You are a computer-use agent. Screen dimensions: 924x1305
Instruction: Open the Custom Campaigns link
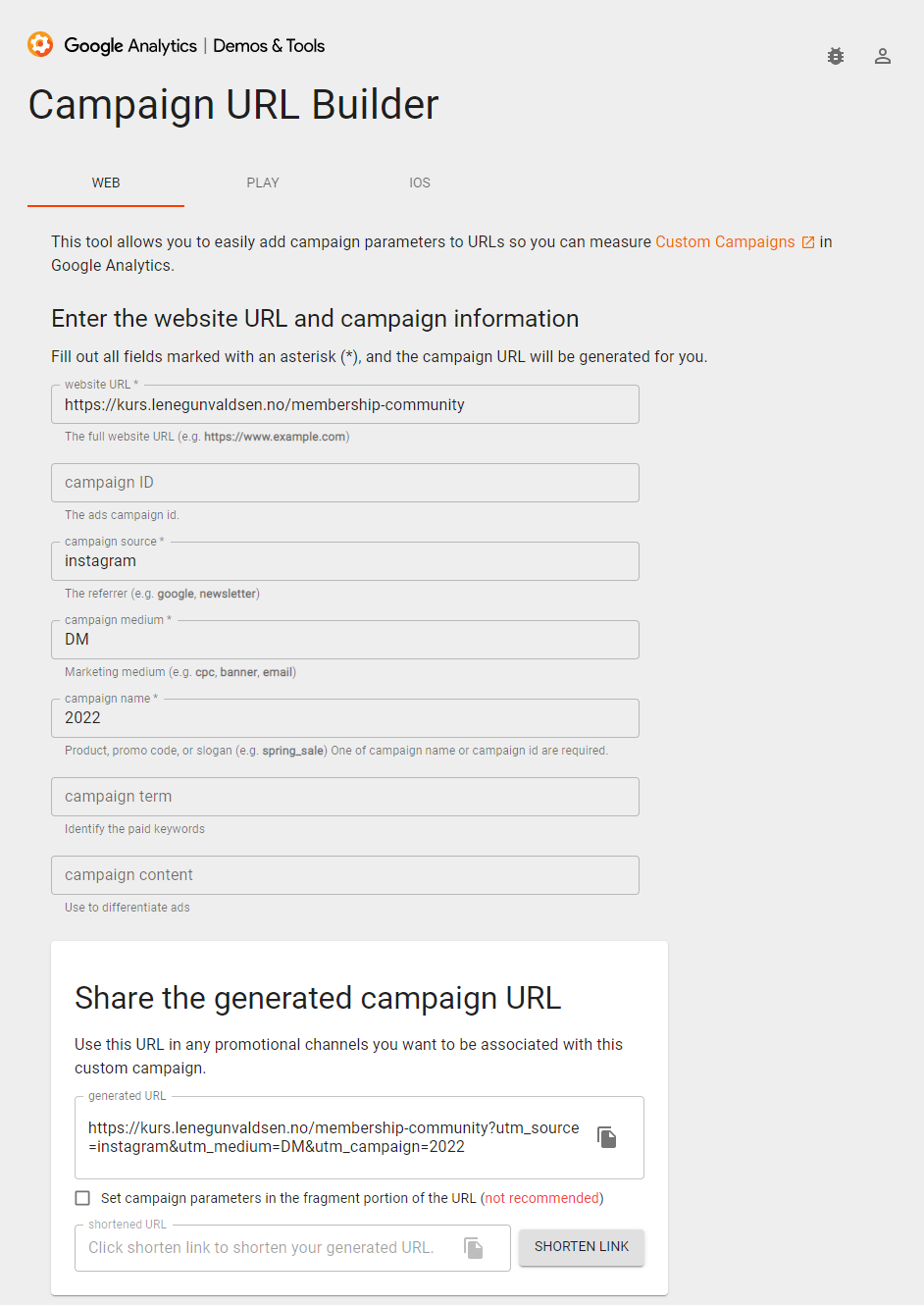[x=725, y=241]
